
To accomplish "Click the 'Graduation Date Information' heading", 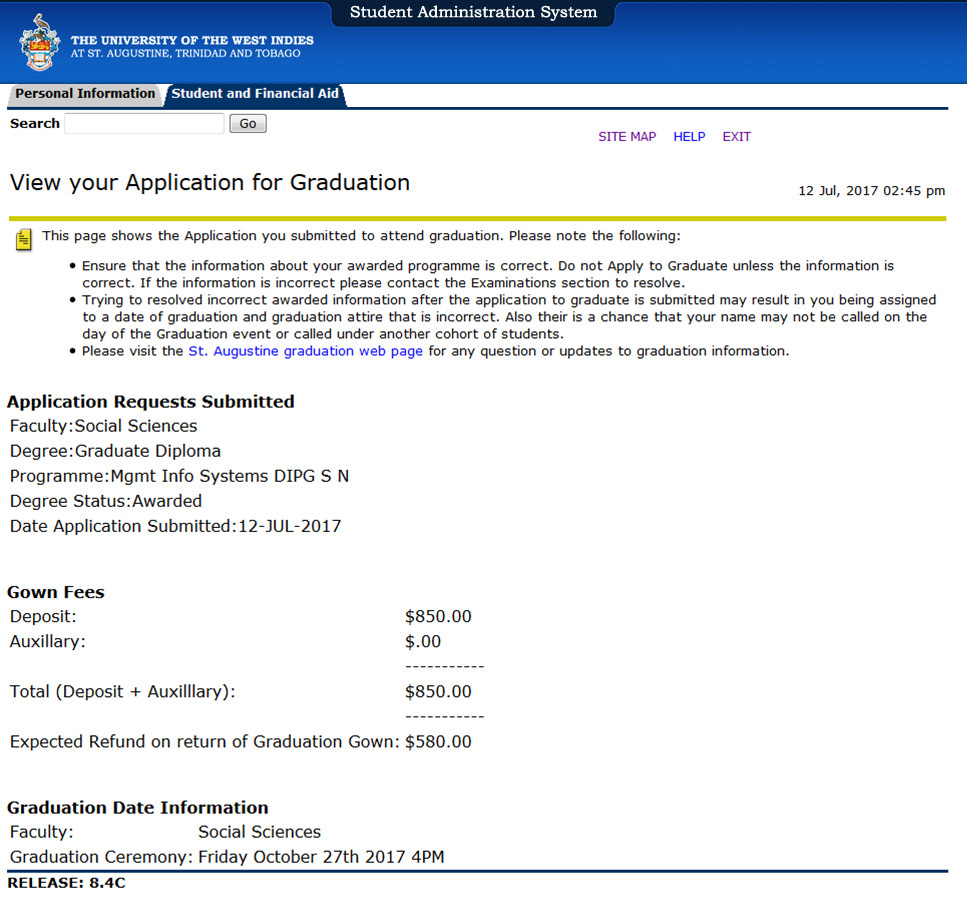I will click(138, 807).
